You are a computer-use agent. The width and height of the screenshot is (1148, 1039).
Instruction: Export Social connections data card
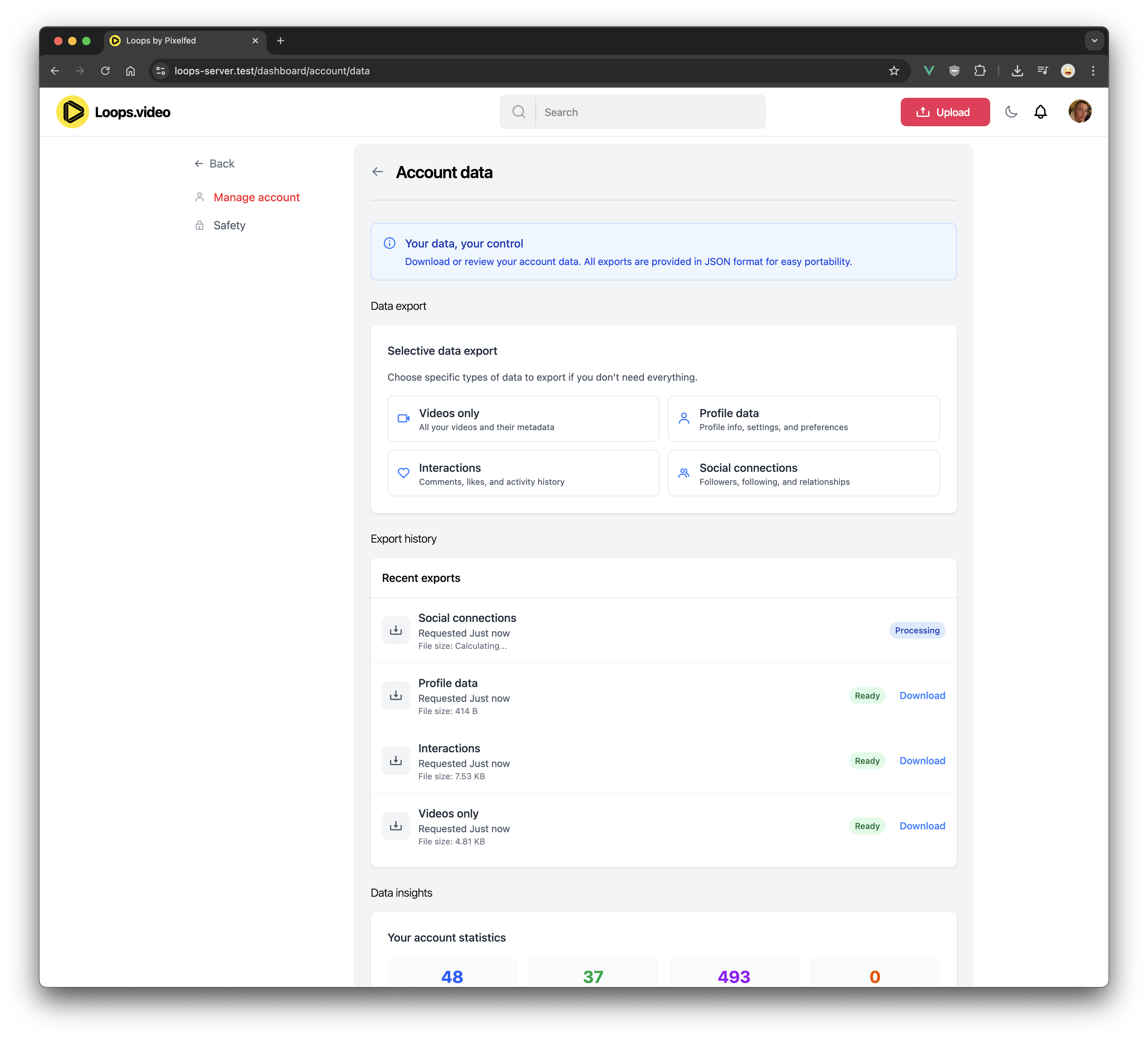tap(803, 474)
